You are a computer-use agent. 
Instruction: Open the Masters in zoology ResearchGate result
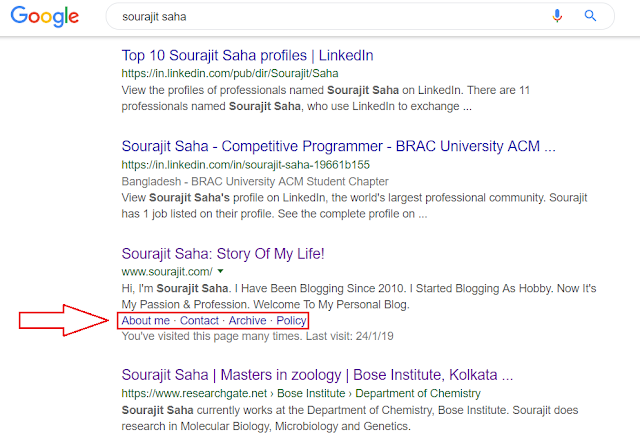tap(317, 376)
